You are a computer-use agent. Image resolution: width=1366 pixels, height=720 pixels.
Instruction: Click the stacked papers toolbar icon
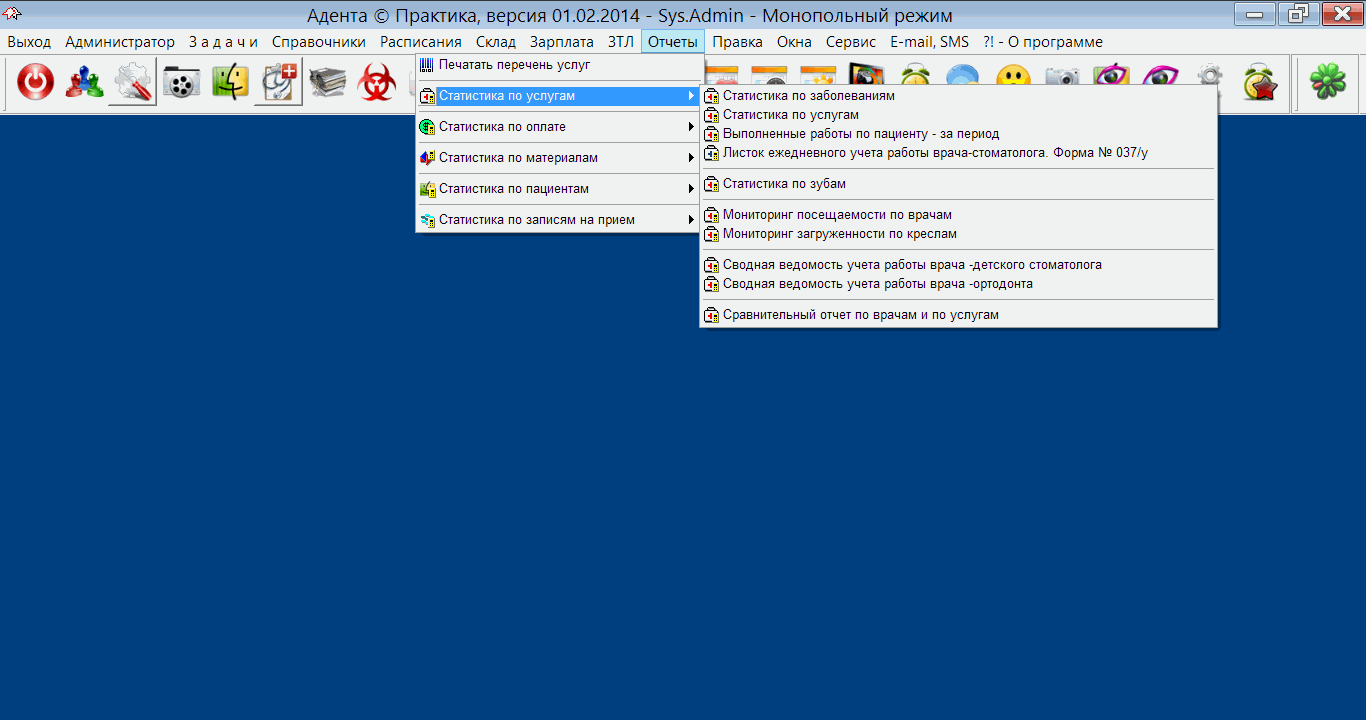(327, 83)
